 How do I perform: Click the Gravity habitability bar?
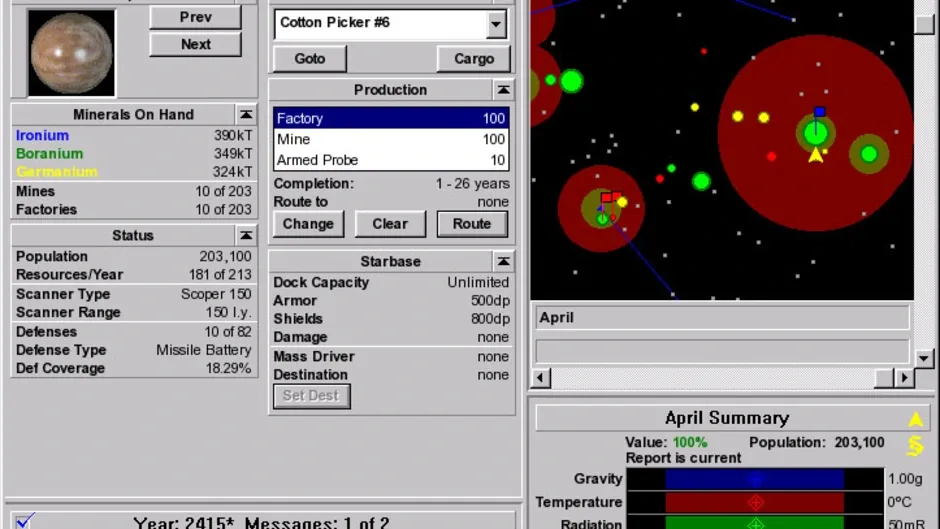pyautogui.click(x=755, y=479)
